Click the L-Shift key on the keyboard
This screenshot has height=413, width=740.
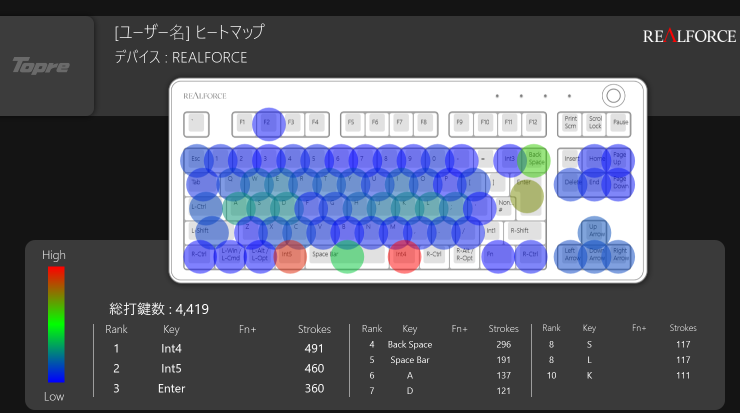pos(210,232)
